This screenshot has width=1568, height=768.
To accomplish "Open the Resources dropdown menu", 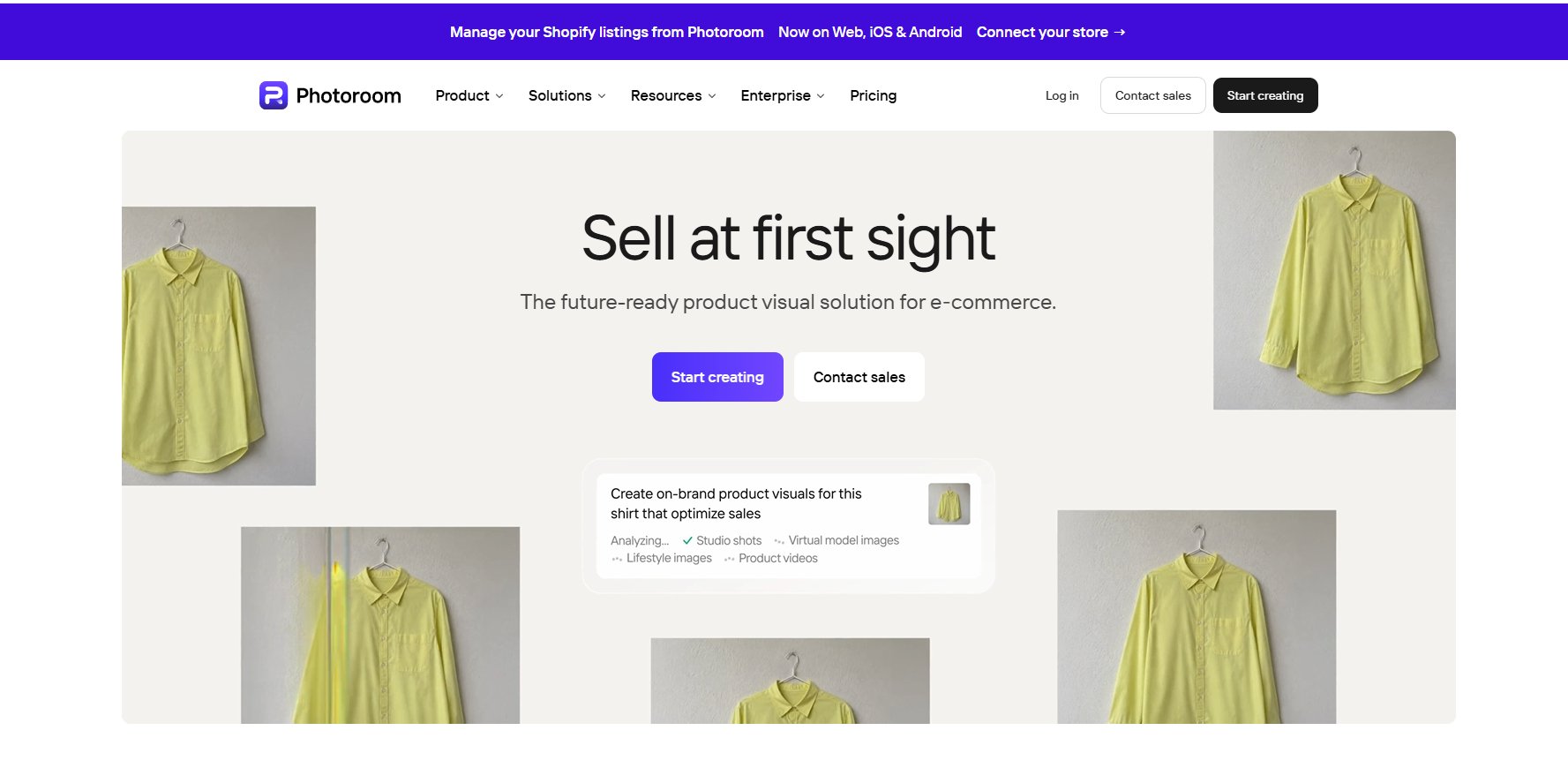I will 673,95.
